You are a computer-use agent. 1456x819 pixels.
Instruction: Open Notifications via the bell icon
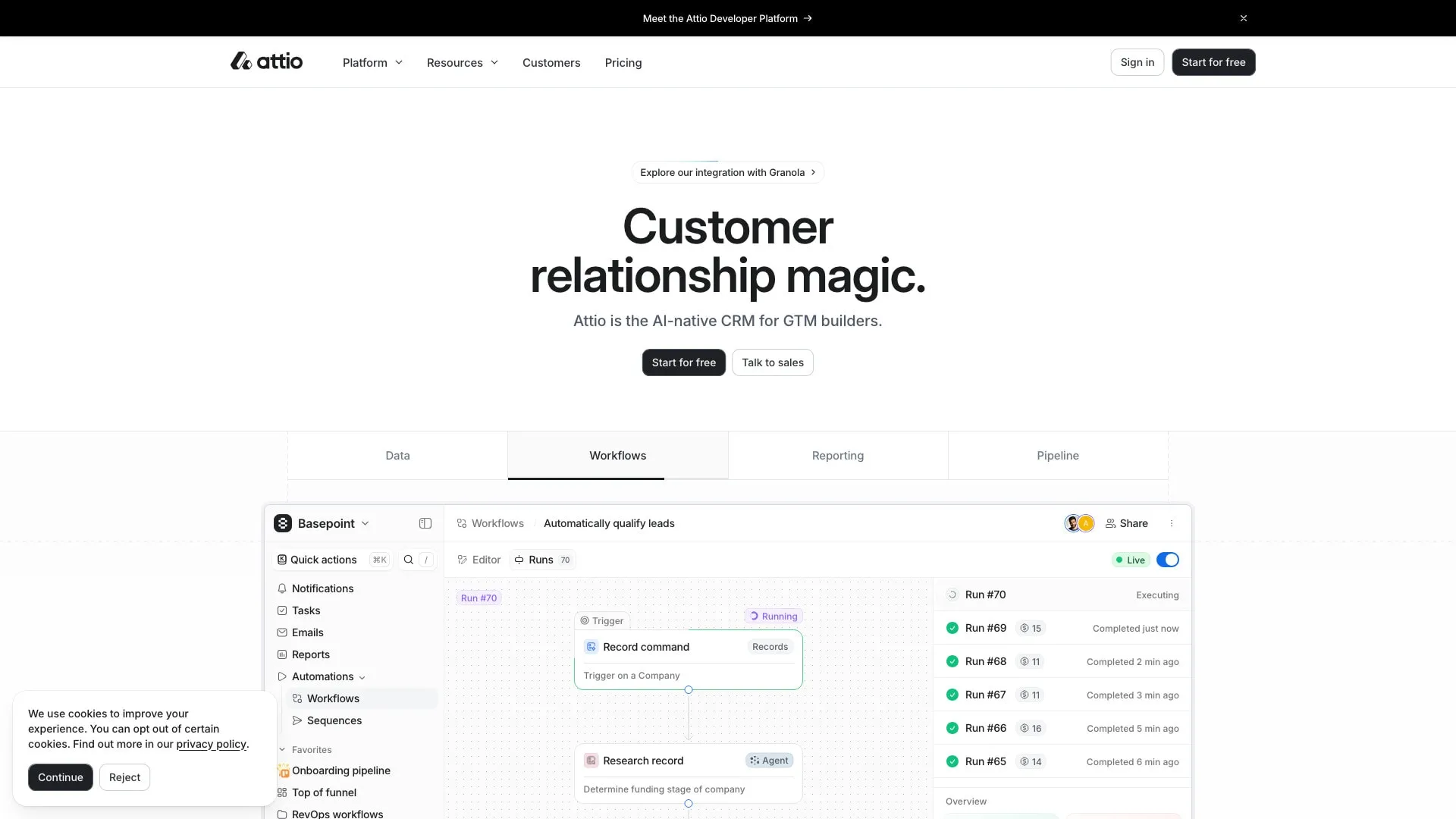pos(282,588)
